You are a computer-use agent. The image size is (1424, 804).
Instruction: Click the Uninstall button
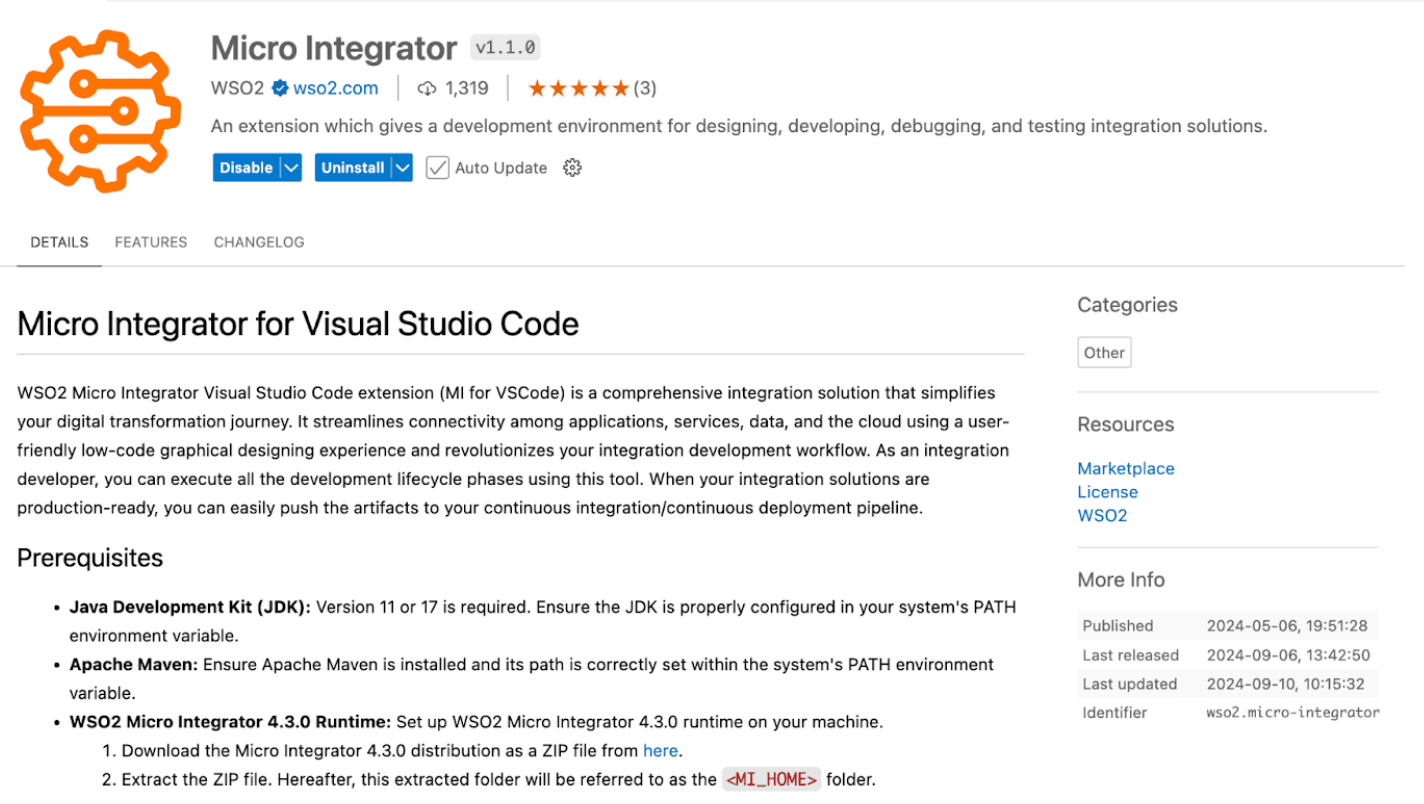(352, 168)
